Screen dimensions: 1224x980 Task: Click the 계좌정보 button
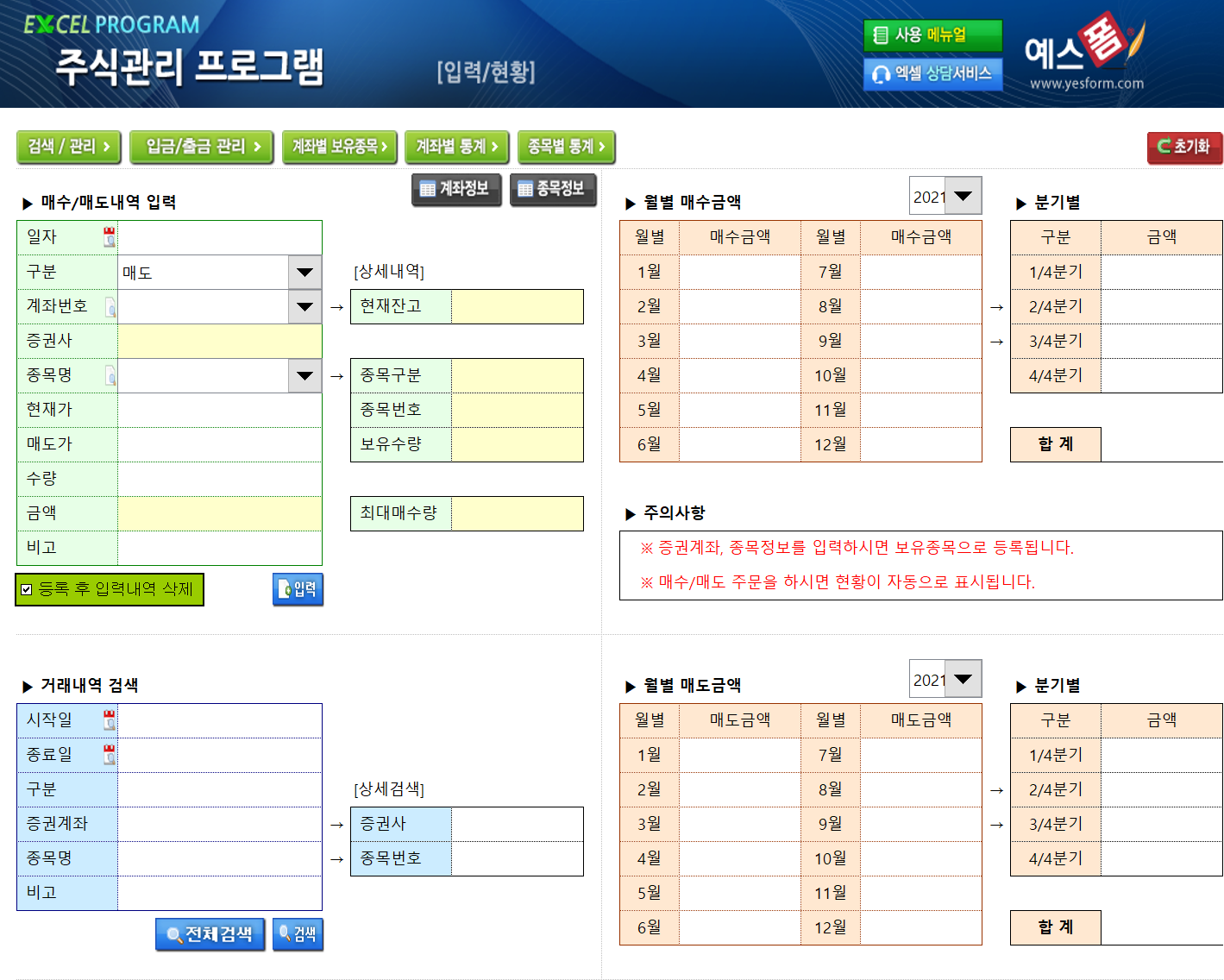pyautogui.click(x=456, y=189)
